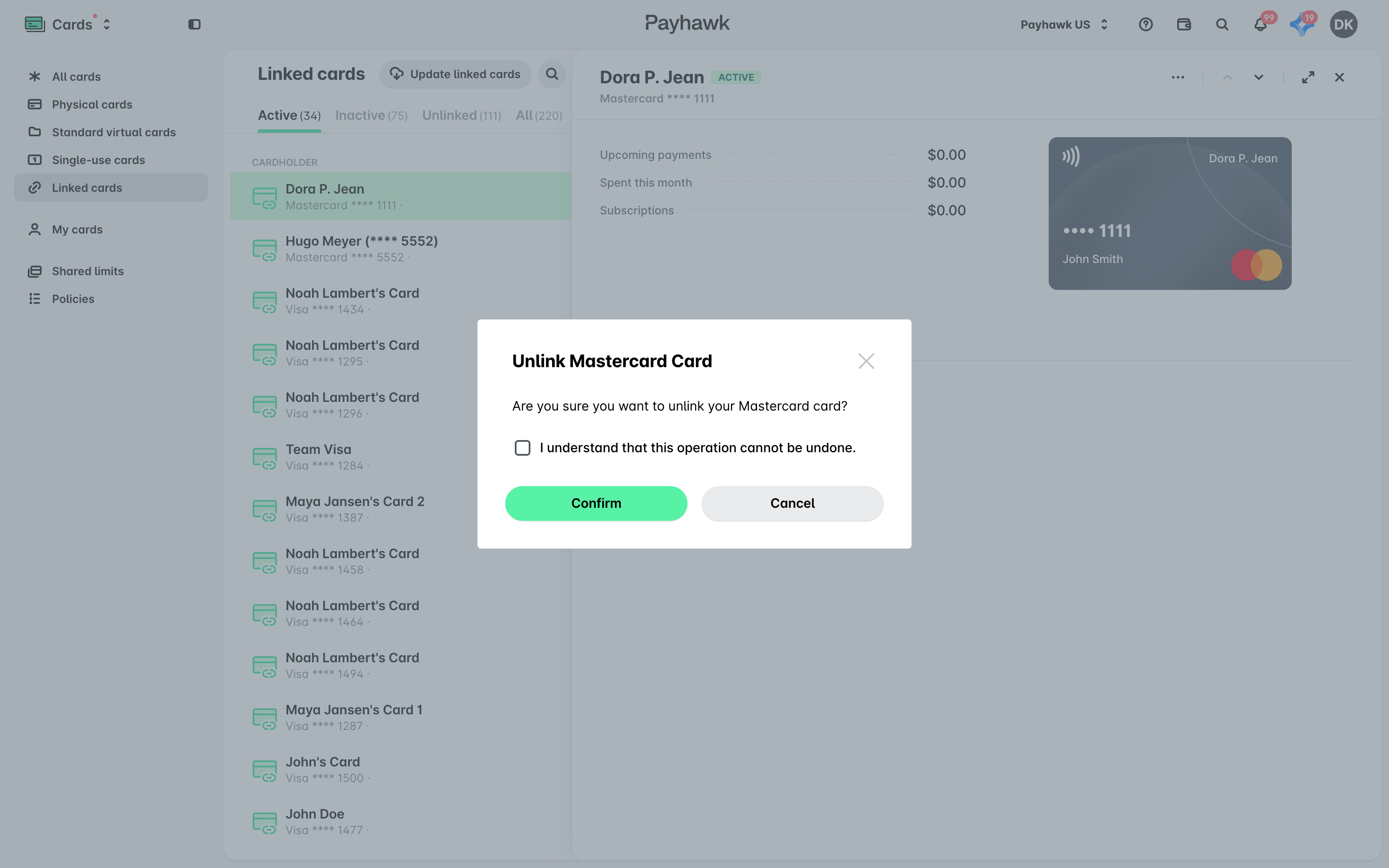Close the Unlink Mastercard Card dialog with X

coord(866,361)
